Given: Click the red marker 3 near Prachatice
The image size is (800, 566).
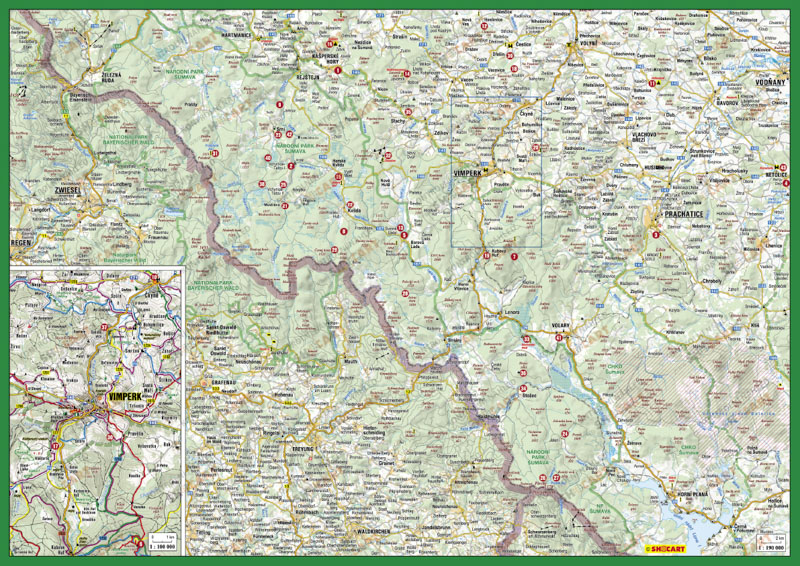Looking at the screenshot, I should tap(656, 235).
